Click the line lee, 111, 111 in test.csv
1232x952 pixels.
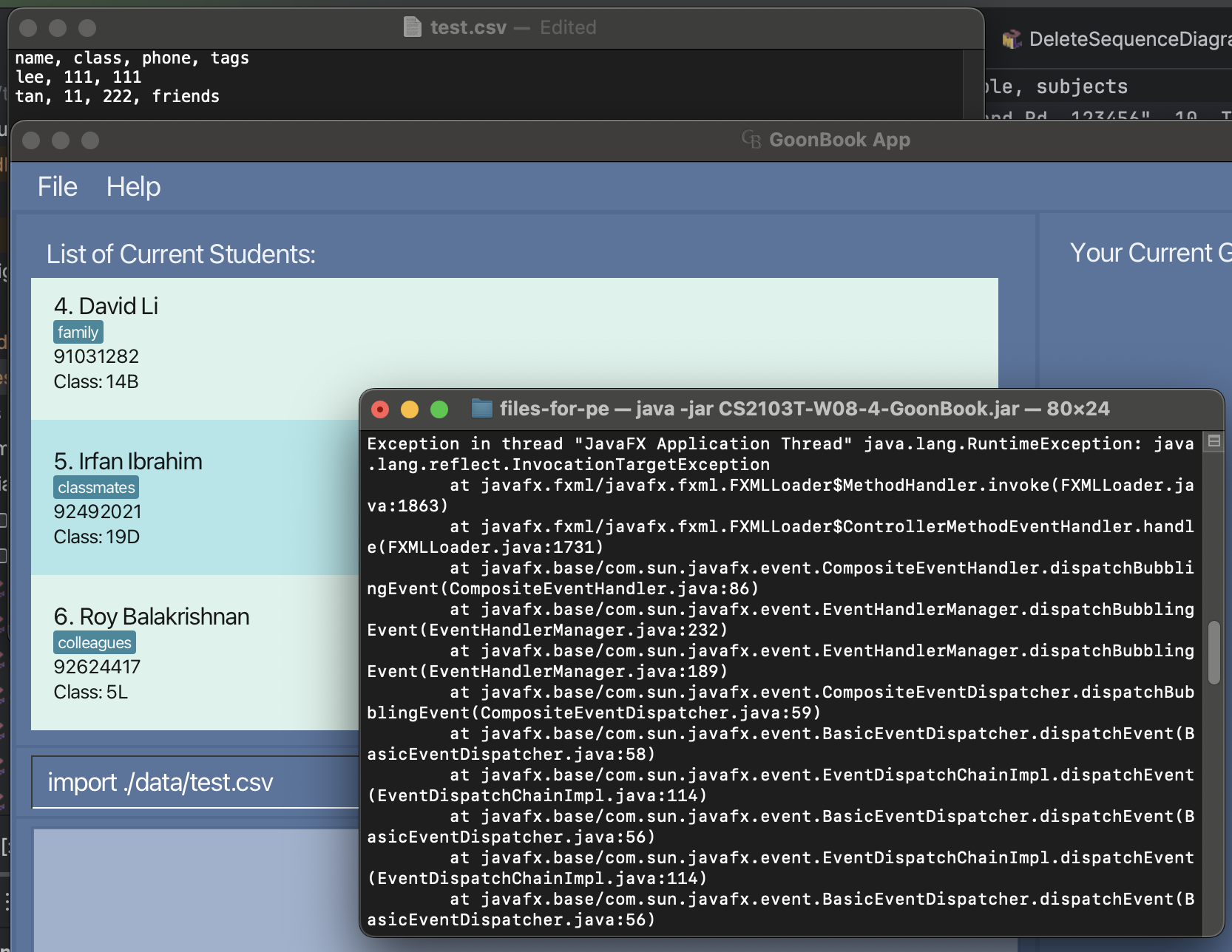tap(78, 78)
